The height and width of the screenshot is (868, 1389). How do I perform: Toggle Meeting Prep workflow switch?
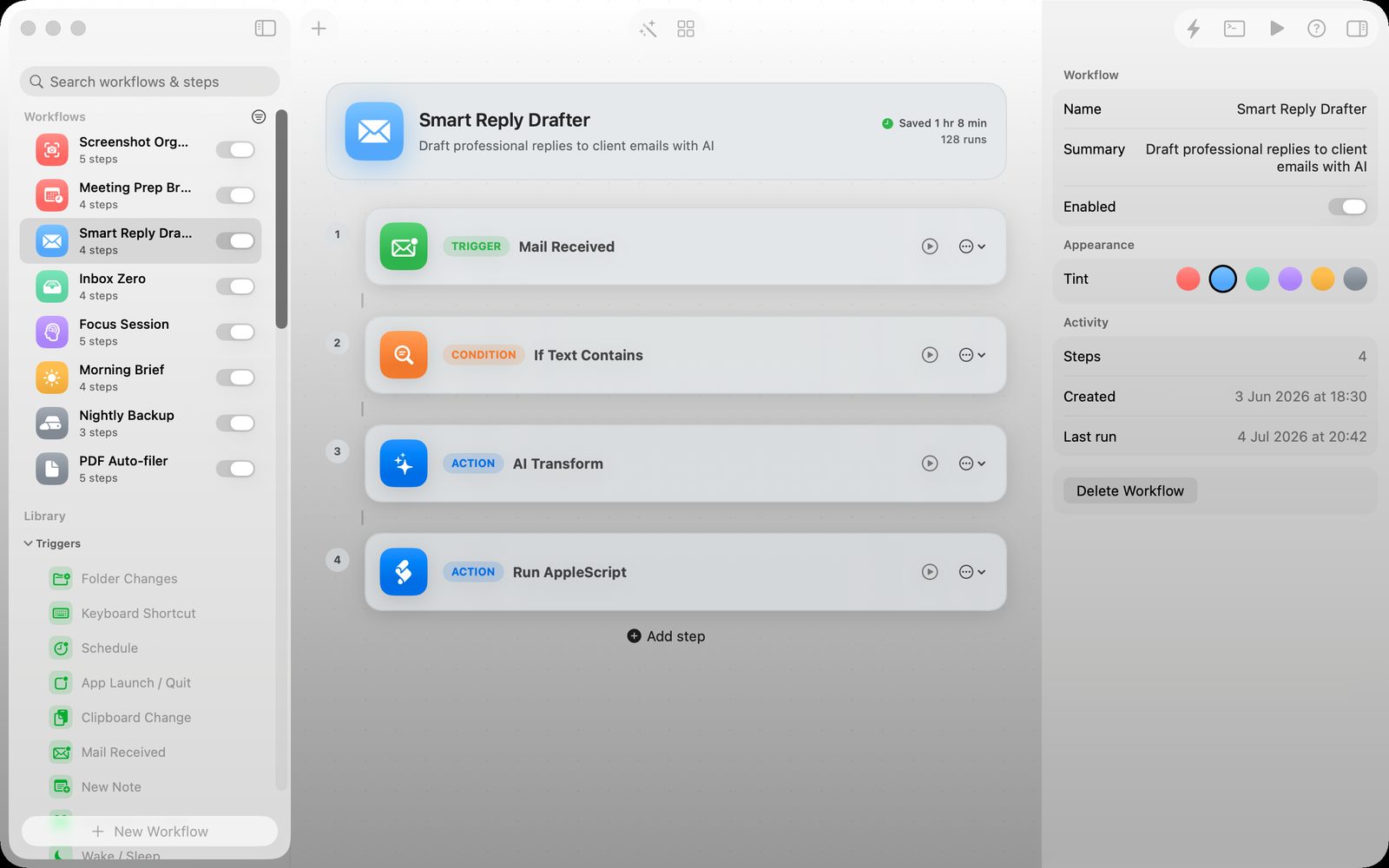(235, 195)
